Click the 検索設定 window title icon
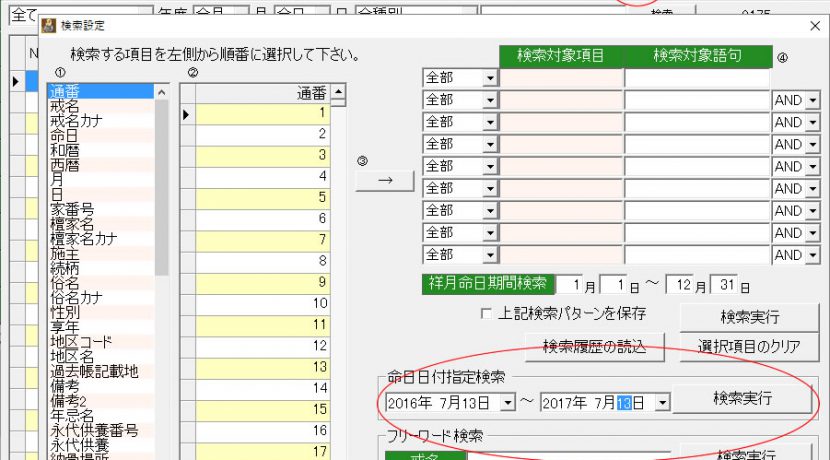This screenshot has height=460, width=830. pos(49,25)
